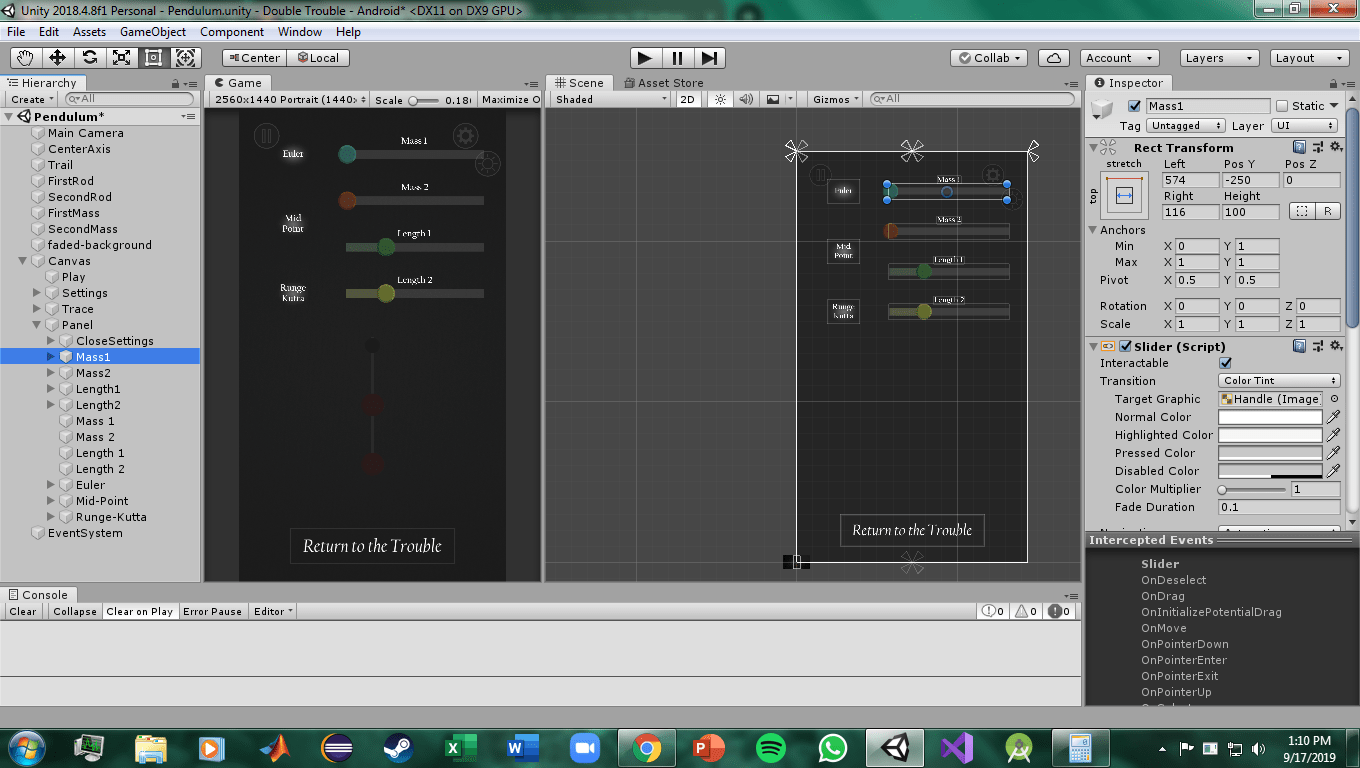Open the Layer dropdown showing UI
Viewport: 1360px width, 768px height.
[1304, 126]
